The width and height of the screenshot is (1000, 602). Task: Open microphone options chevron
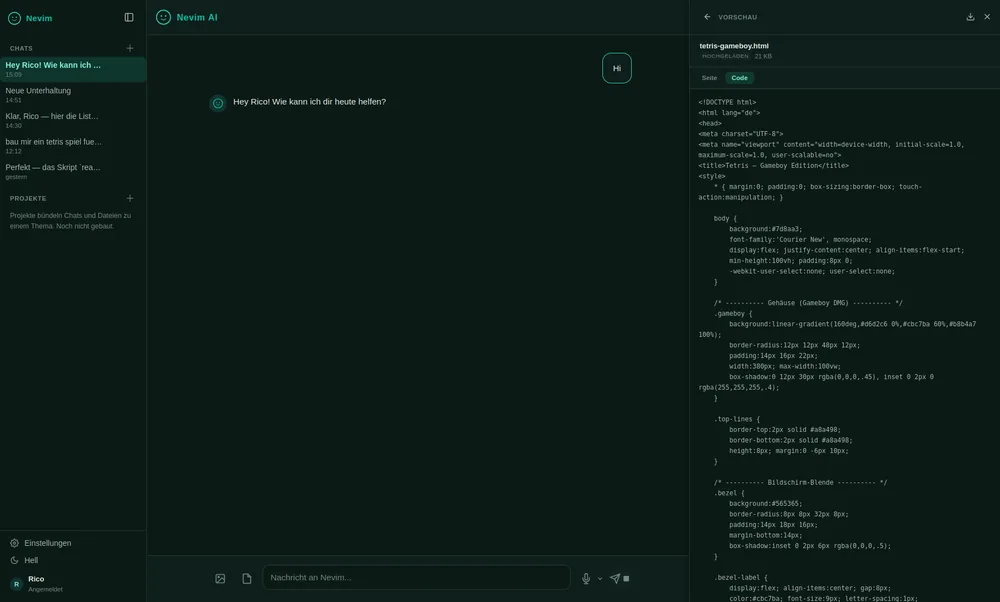click(x=600, y=579)
